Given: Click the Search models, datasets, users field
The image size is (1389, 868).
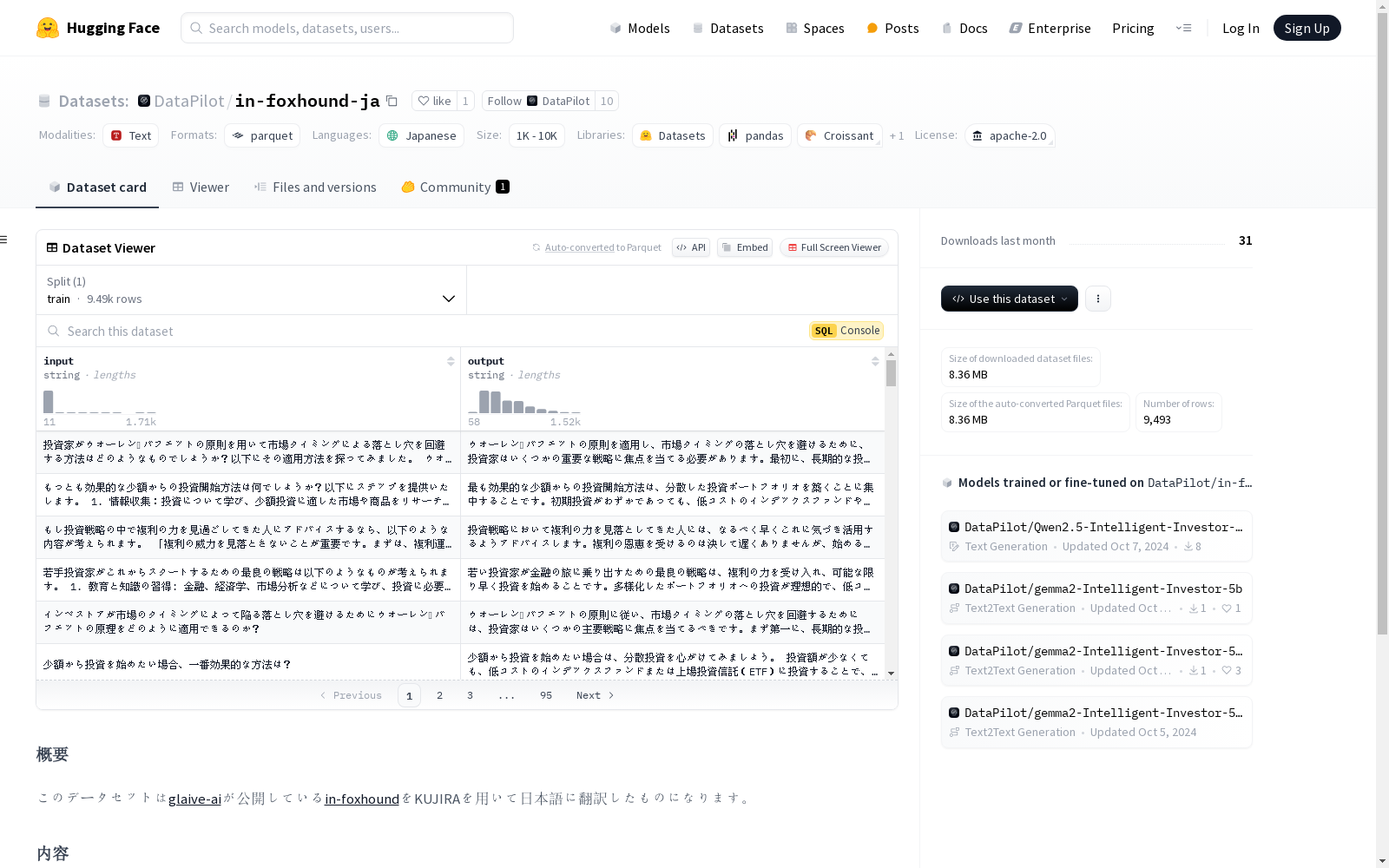Looking at the screenshot, I should point(347,28).
